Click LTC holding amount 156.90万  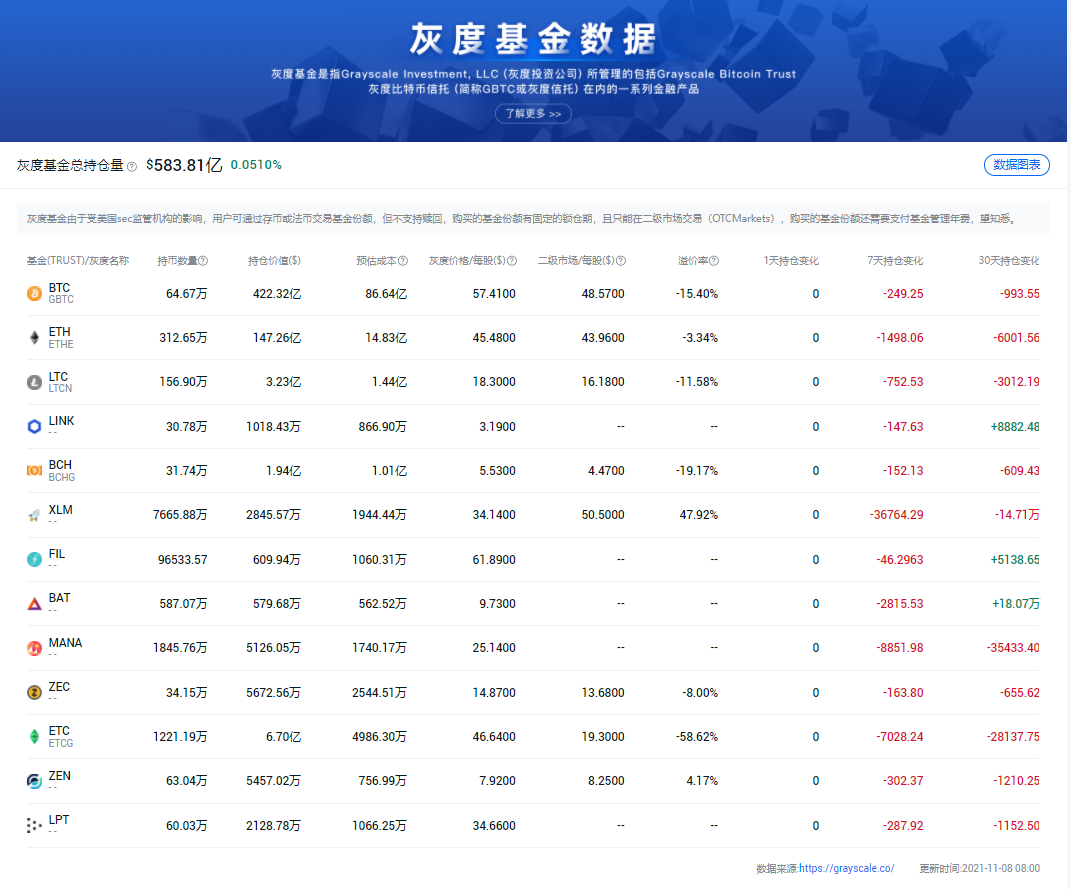coord(183,382)
